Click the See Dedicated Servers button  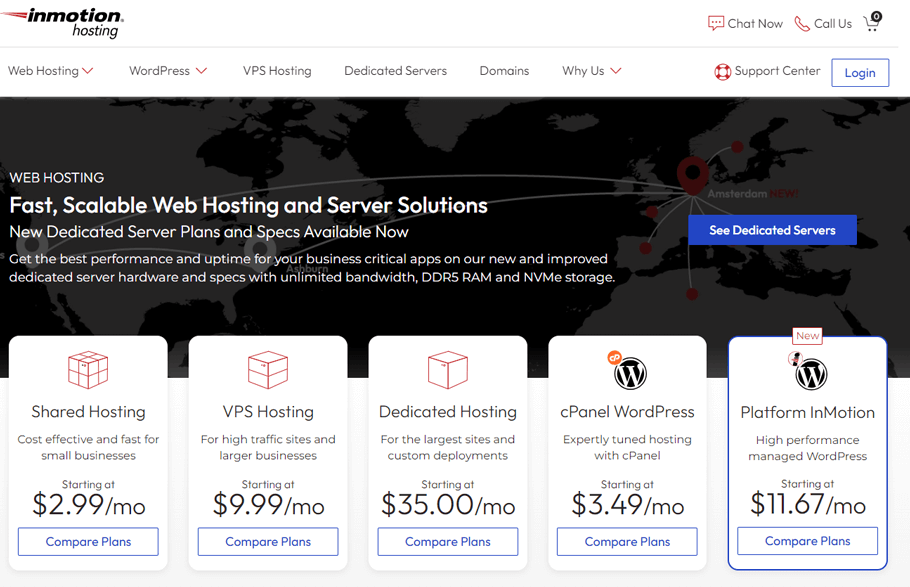pyautogui.click(x=772, y=229)
